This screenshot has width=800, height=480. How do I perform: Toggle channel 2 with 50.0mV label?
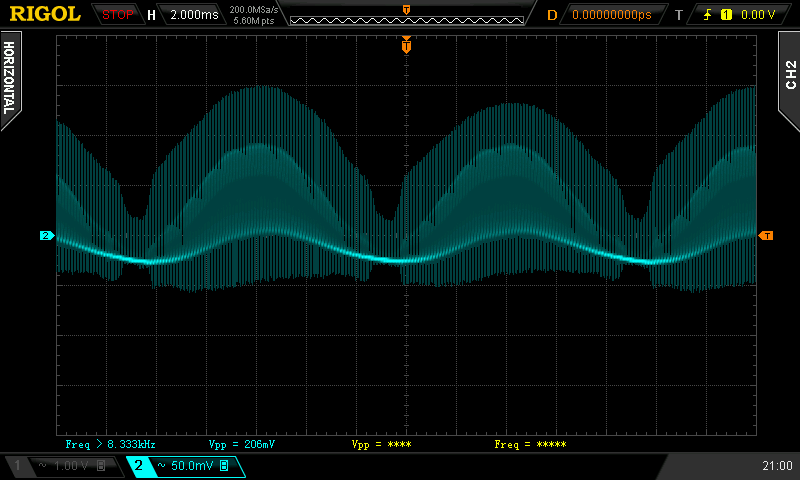coord(185,466)
